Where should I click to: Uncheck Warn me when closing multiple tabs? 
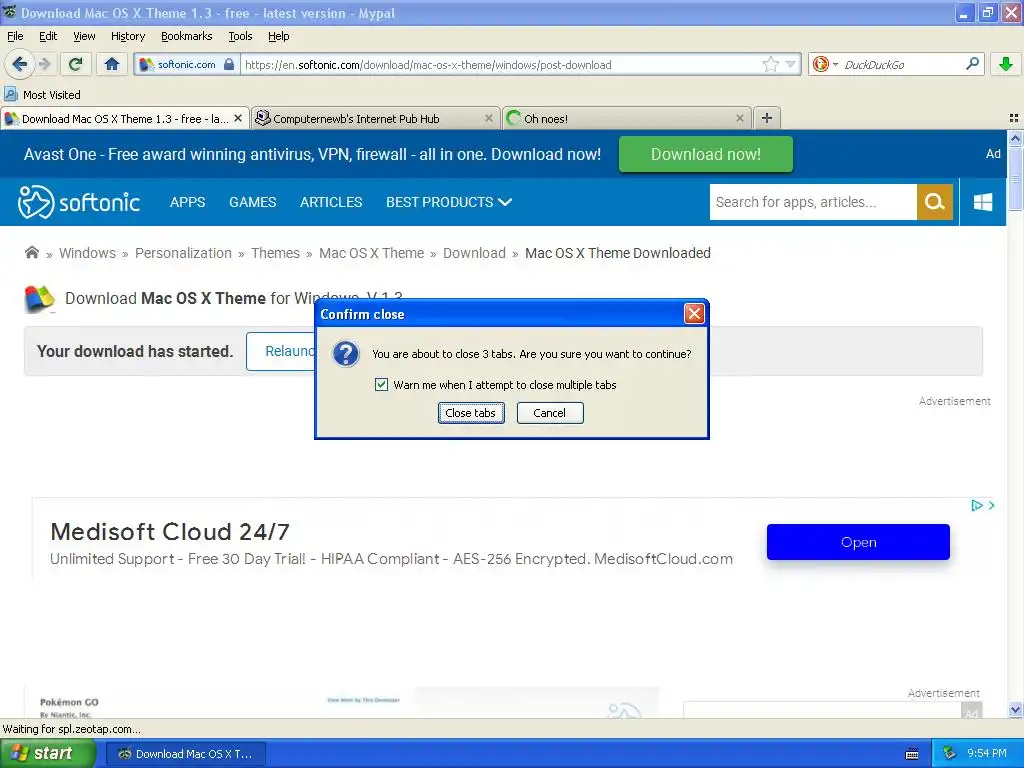pyautogui.click(x=381, y=385)
